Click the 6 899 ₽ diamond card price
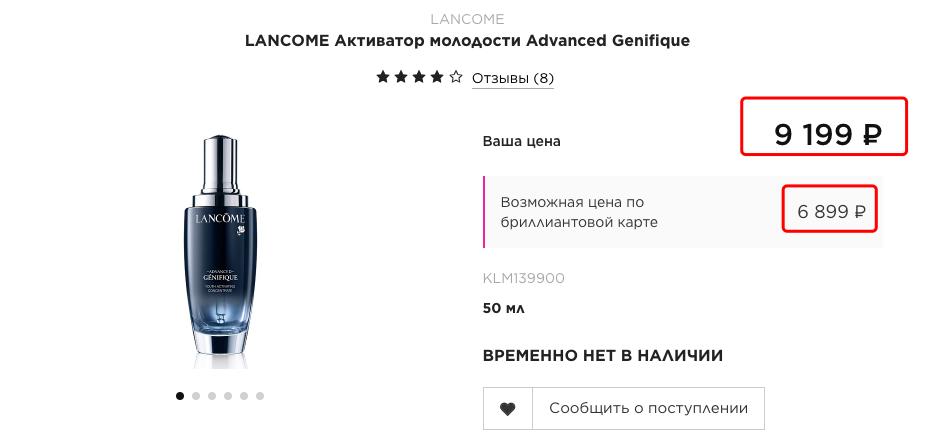The width and height of the screenshot is (933, 446). click(x=830, y=211)
